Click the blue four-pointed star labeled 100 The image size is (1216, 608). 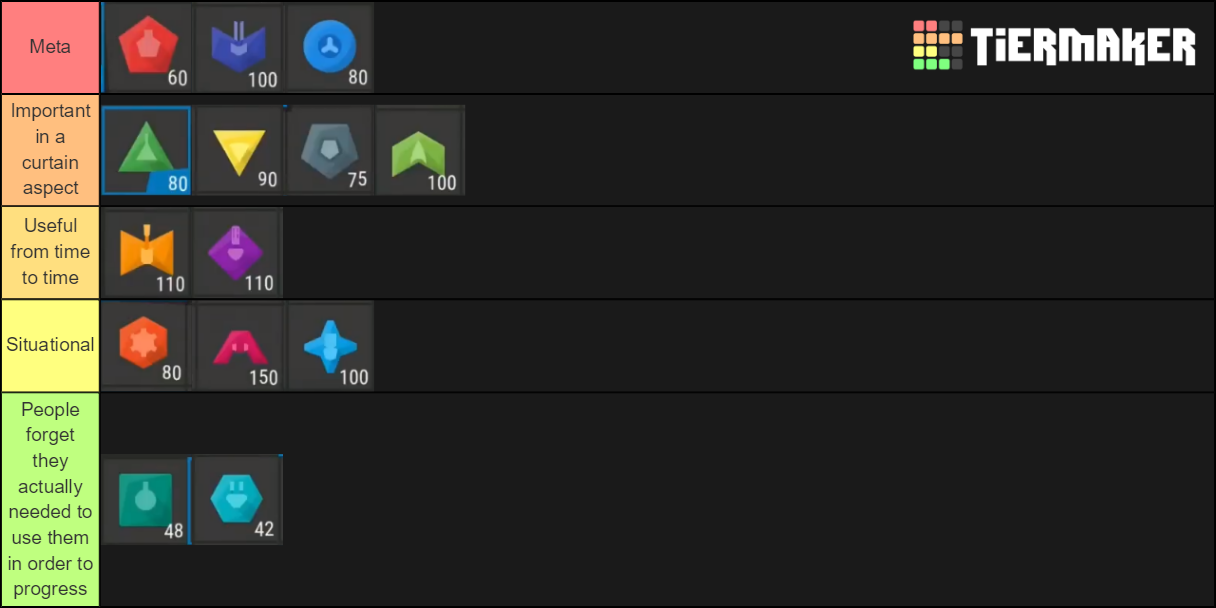[x=329, y=344]
